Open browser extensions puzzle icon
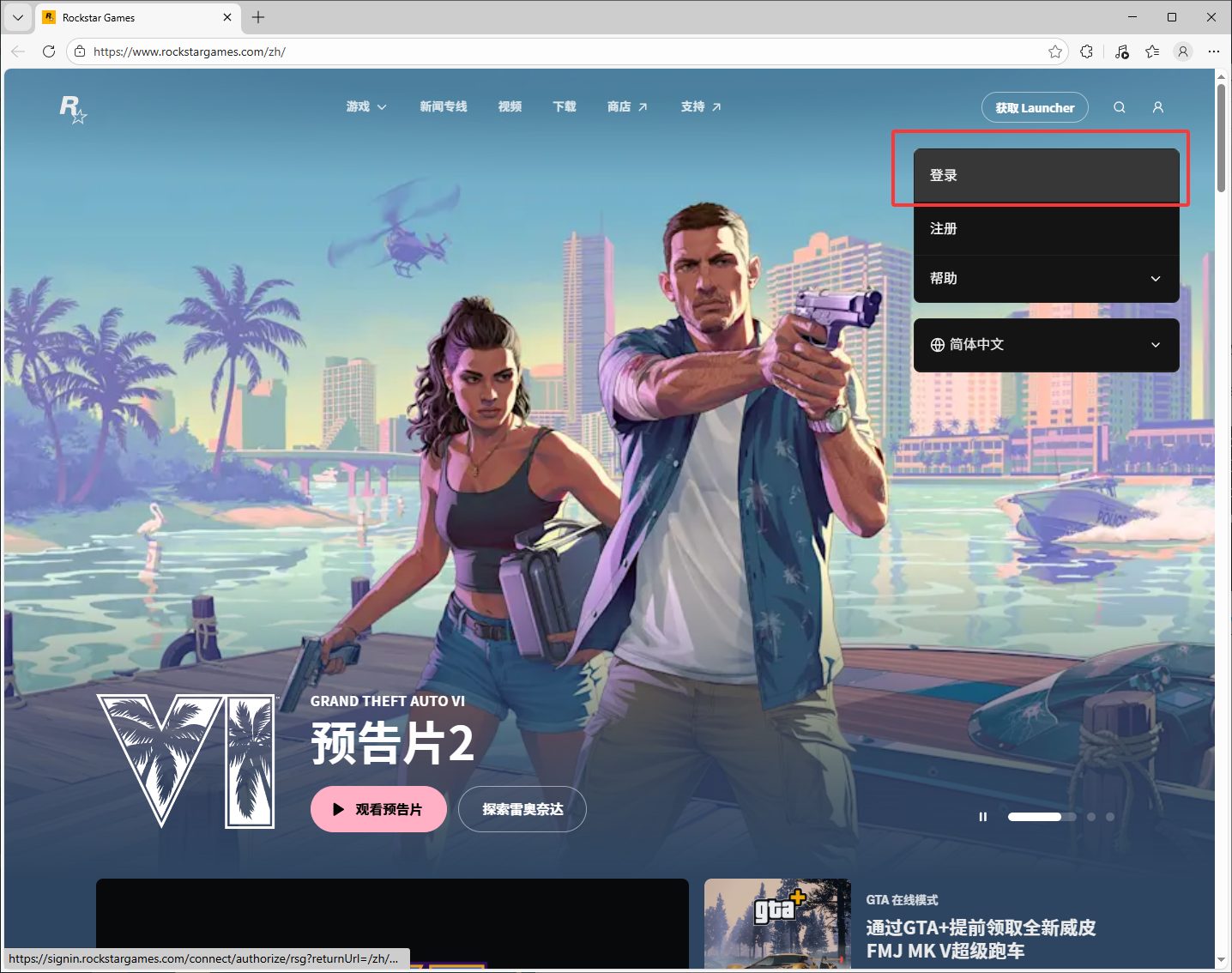This screenshot has height=973, width=1232. [1086, 51]
